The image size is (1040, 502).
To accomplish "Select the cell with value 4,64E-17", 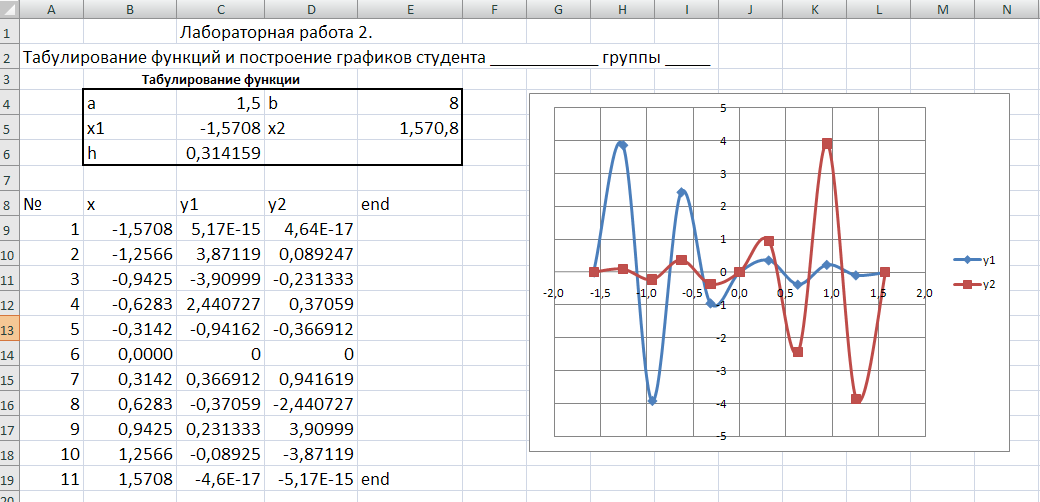I will [x=310, y=229].
